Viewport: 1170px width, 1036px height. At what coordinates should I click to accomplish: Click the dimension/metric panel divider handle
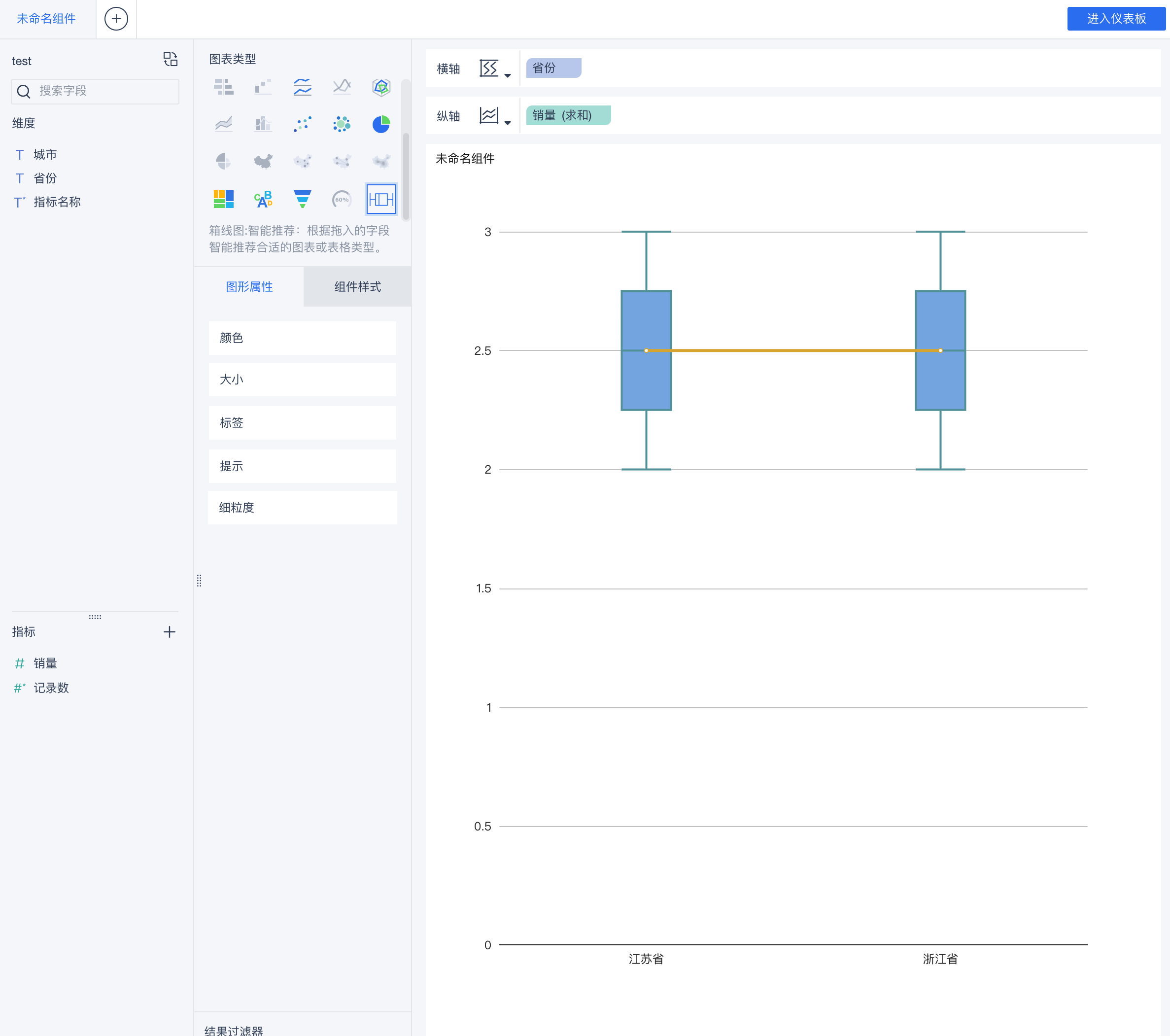95,617
